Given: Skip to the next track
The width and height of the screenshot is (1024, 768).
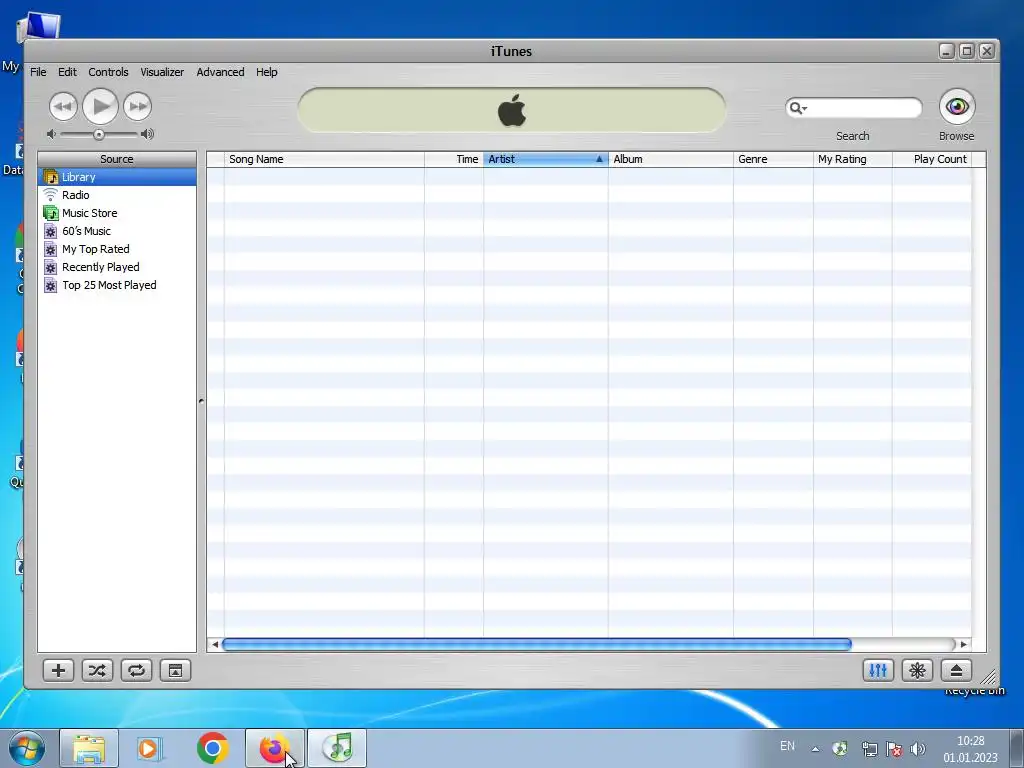Looking at the screenshot, I should (x=137, y=106).
